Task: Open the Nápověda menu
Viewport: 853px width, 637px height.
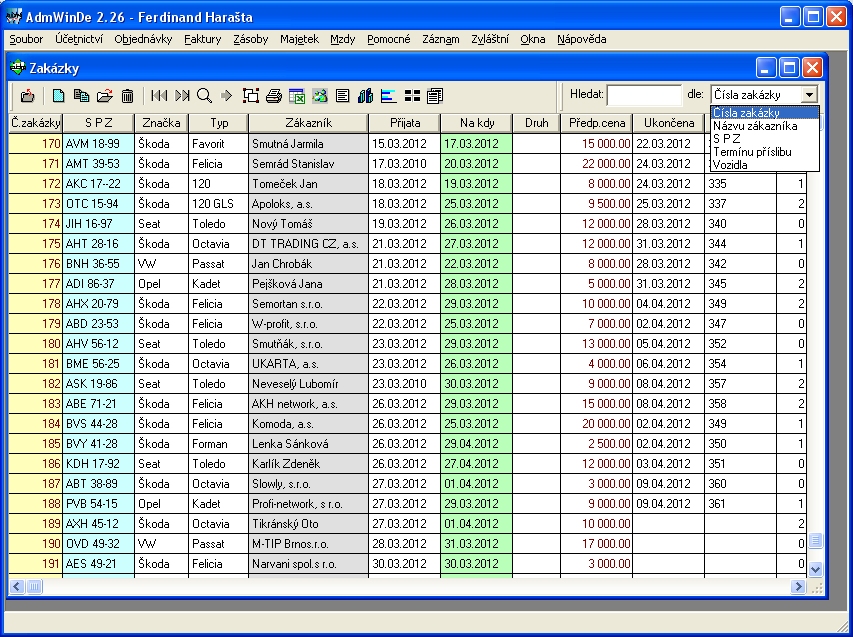Action: [x=582, y=39]
